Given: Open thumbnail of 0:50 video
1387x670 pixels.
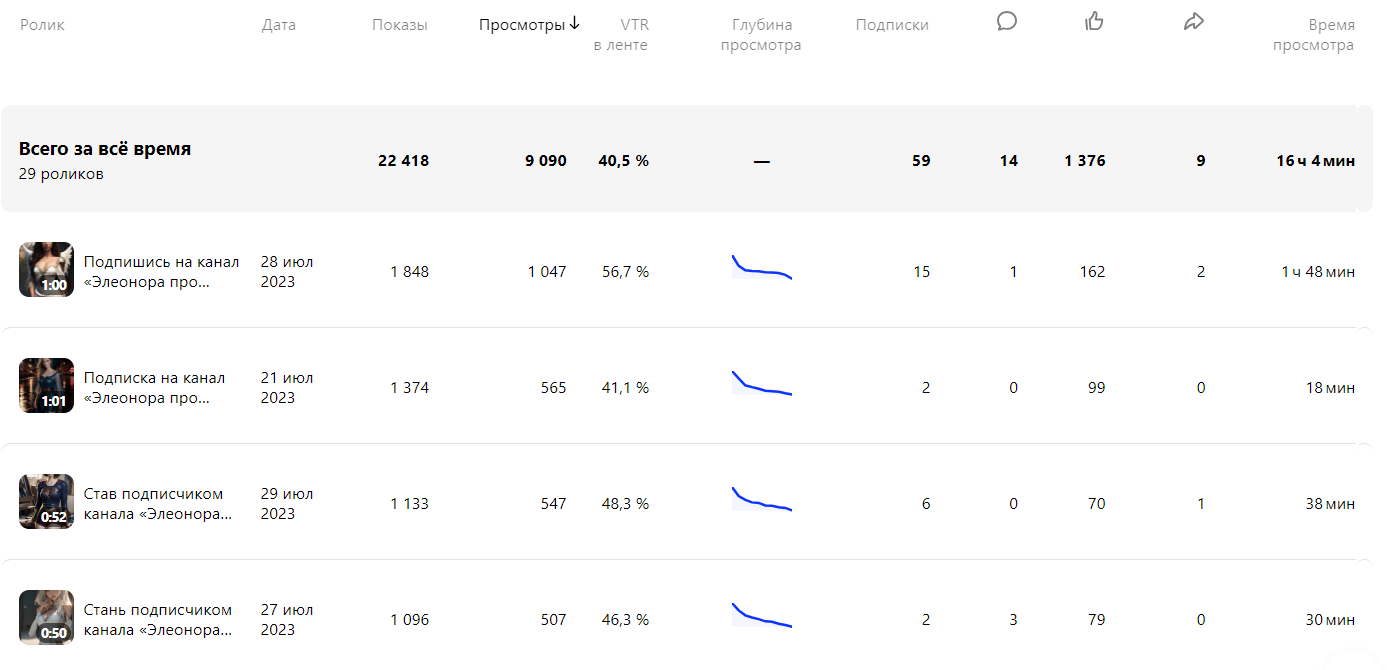Looking at the screenshot, I should pyautogui.click(x=46, y=618).
